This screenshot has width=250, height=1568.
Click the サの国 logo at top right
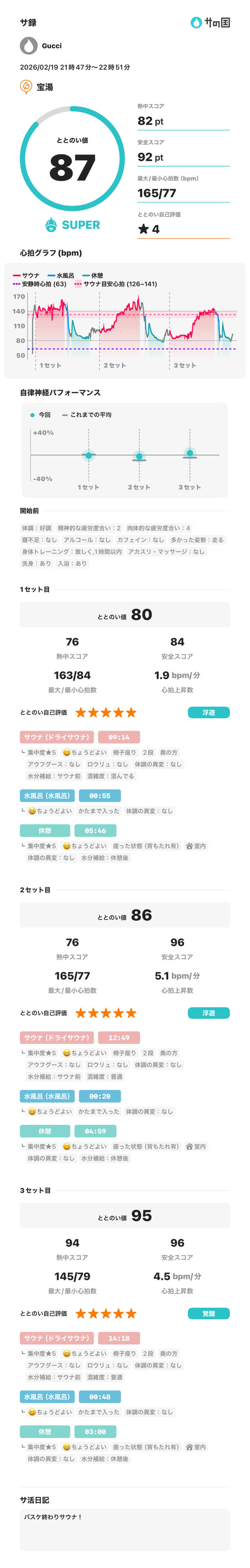coord(210,22)
